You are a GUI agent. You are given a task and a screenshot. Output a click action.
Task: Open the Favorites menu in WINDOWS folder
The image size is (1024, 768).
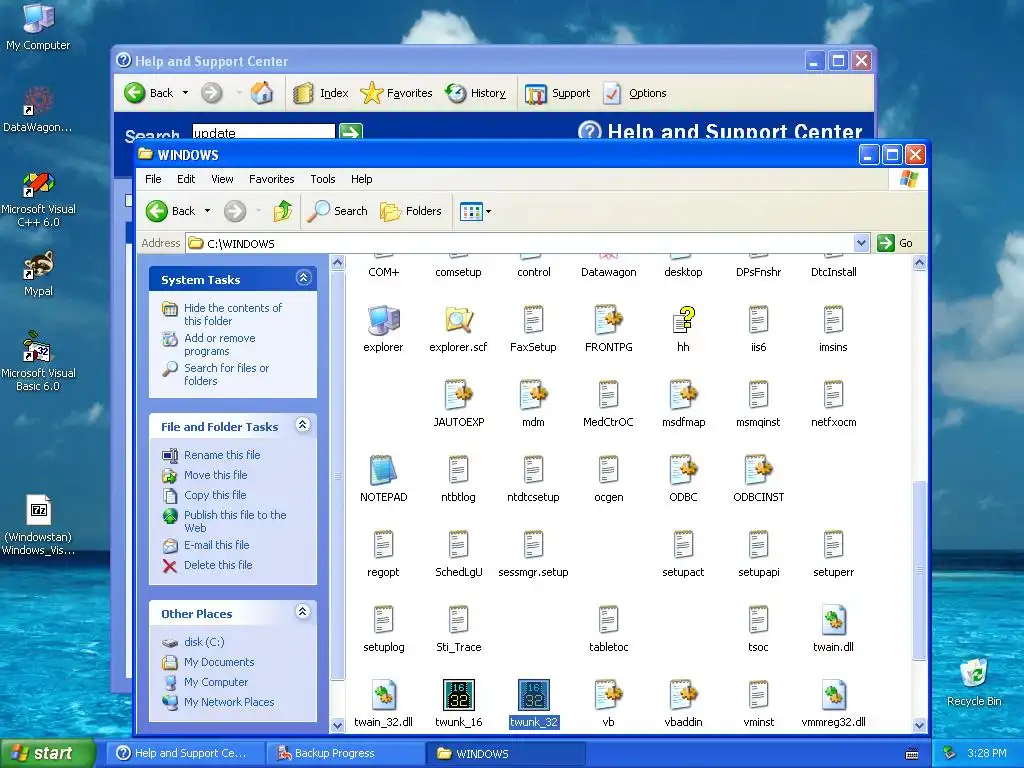point(272,179)
